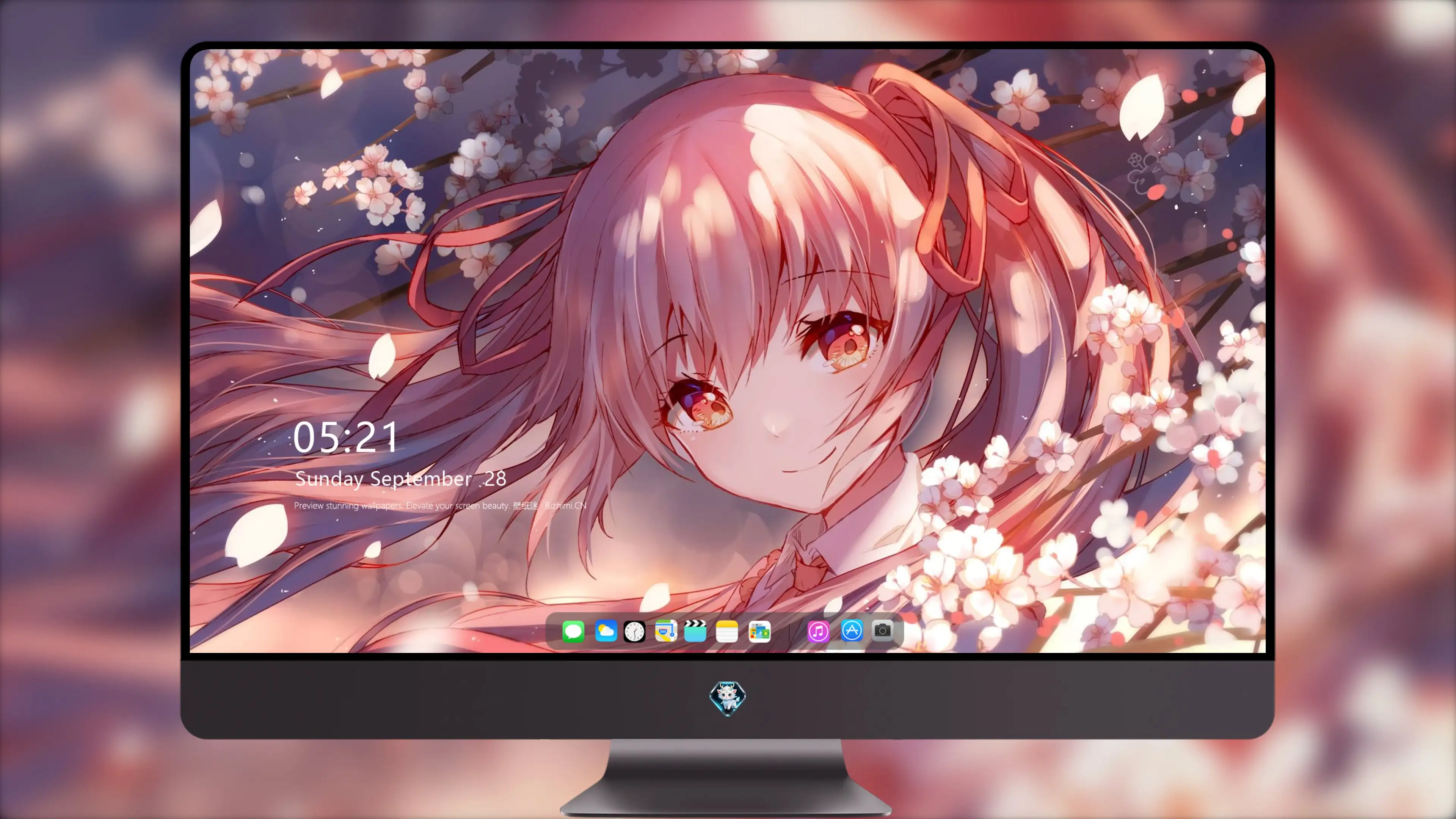Open the Maps app in the dock
This screenshot has width=1456, height=819.
[x=666, y=631]
